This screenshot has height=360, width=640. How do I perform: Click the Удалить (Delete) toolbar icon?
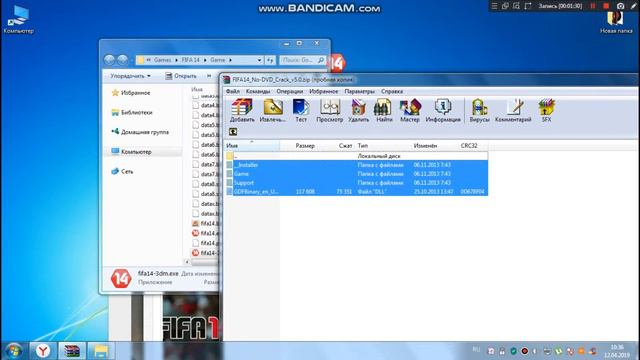coord(358,110)
